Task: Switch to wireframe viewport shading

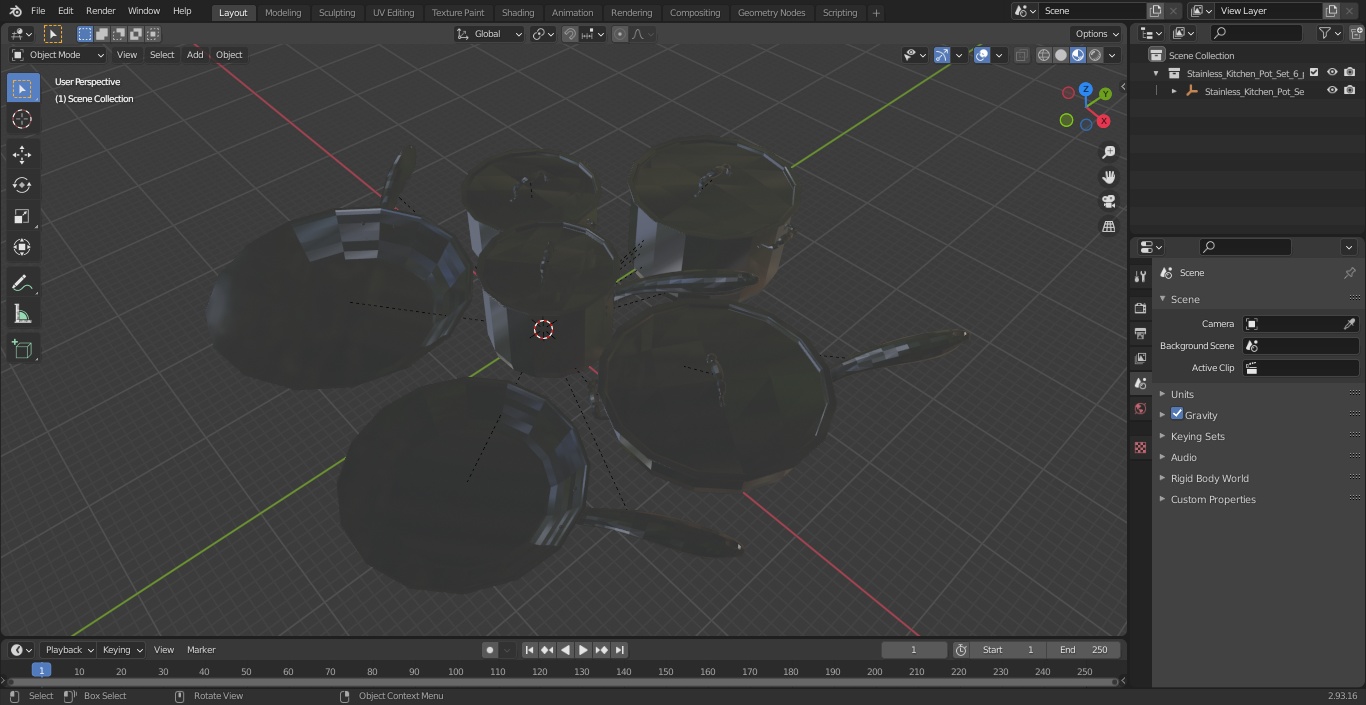Action: tap(1043, 55)
